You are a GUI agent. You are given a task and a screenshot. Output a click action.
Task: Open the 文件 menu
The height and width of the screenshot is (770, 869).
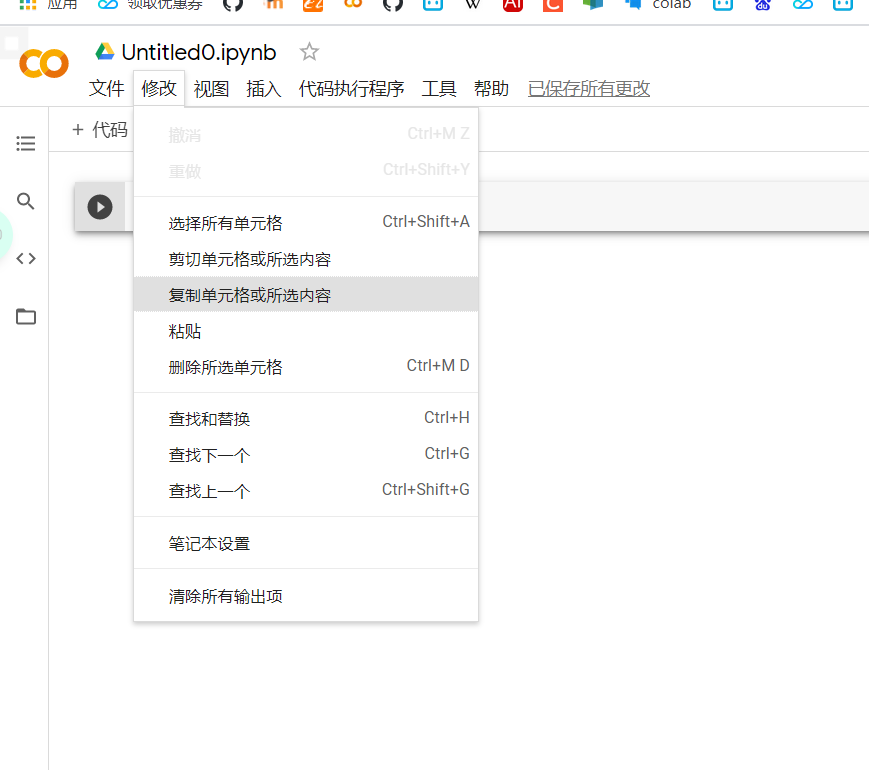(105, 88)
